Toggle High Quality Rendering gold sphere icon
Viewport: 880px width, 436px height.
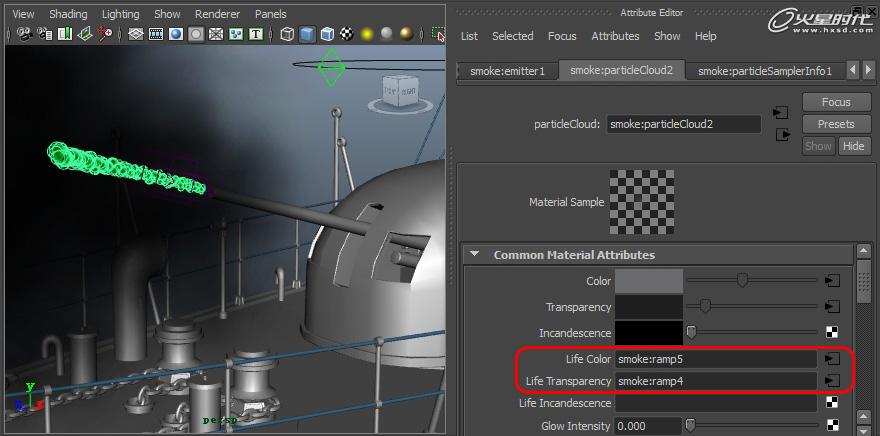point(407,34)
